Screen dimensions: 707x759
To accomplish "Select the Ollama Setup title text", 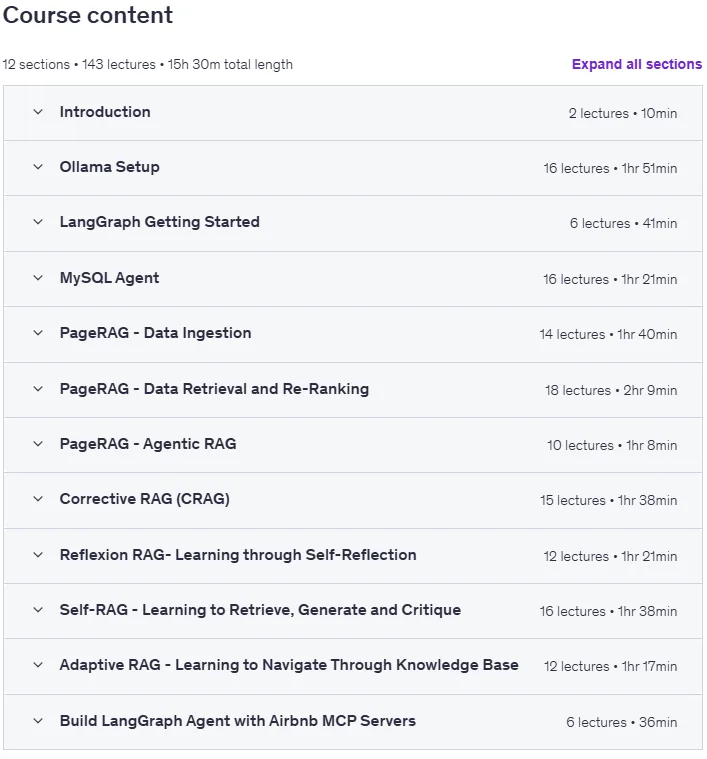I will (x=109, y=167).
